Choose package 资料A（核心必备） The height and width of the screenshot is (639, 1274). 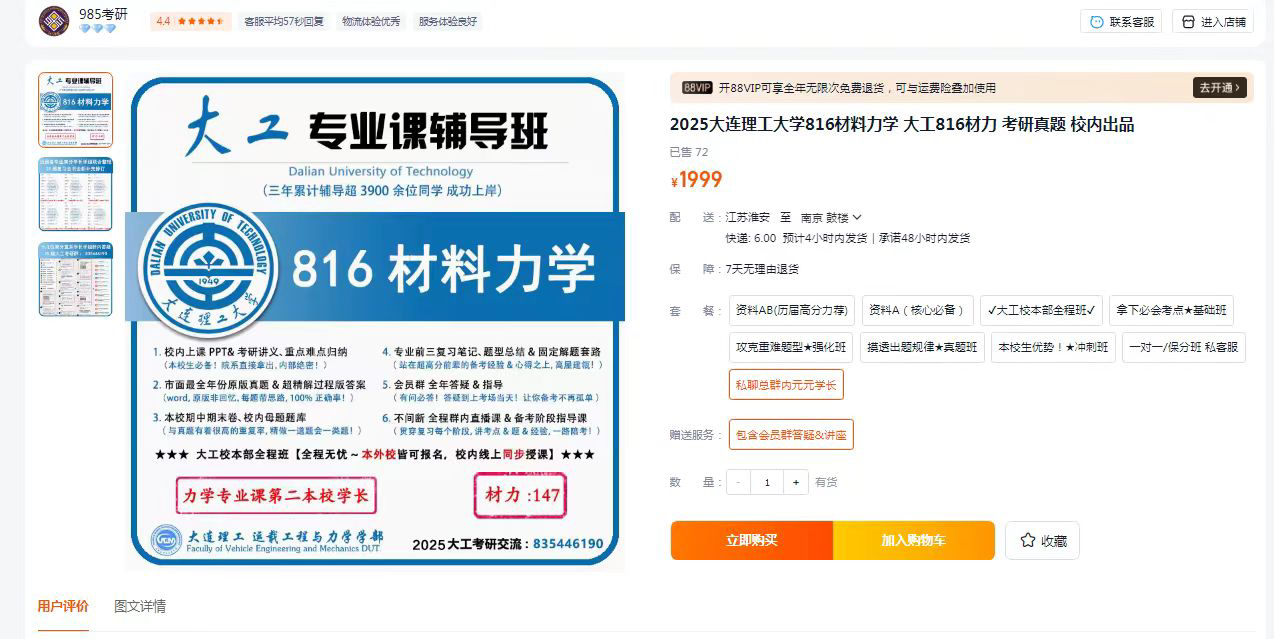pos(917,310)
